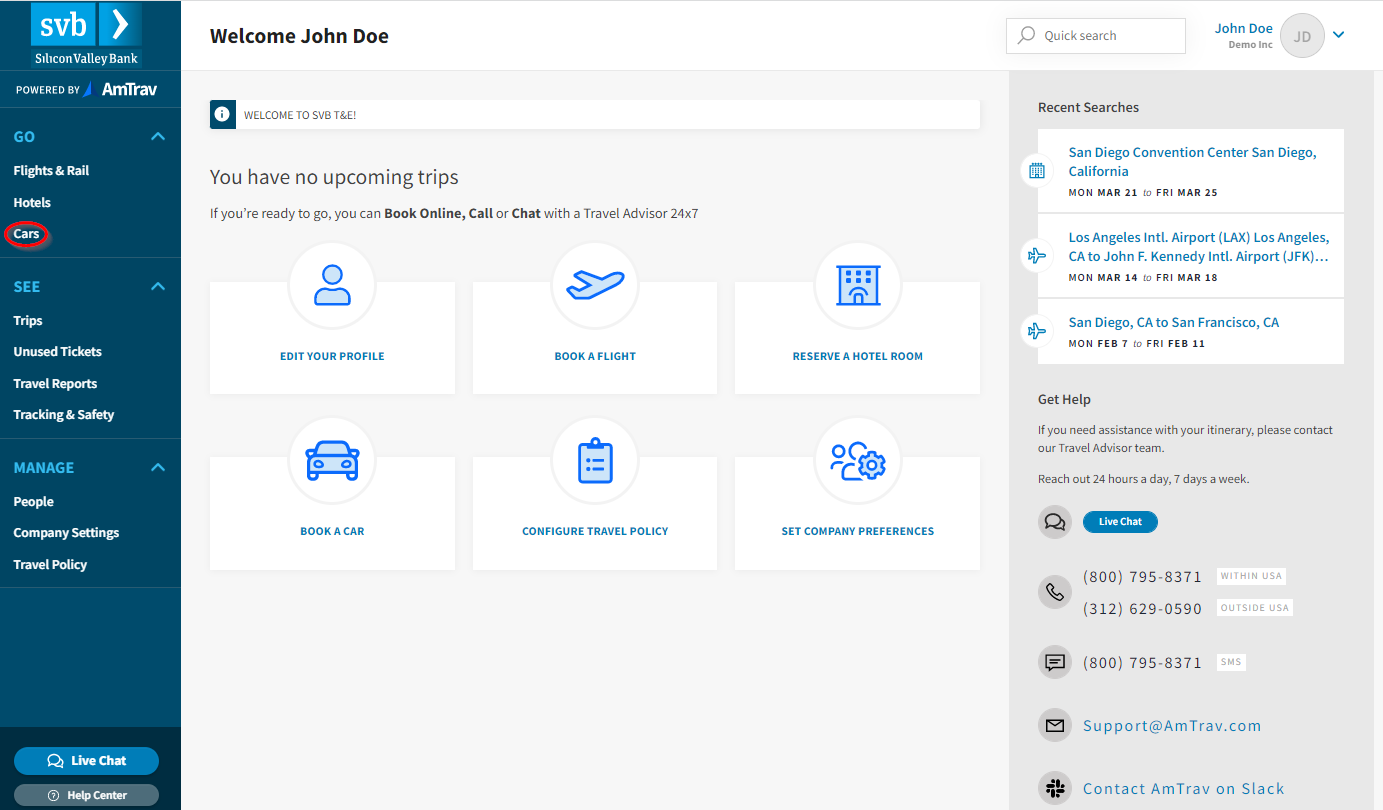Click the Book a Car icon

click(332, 461)
